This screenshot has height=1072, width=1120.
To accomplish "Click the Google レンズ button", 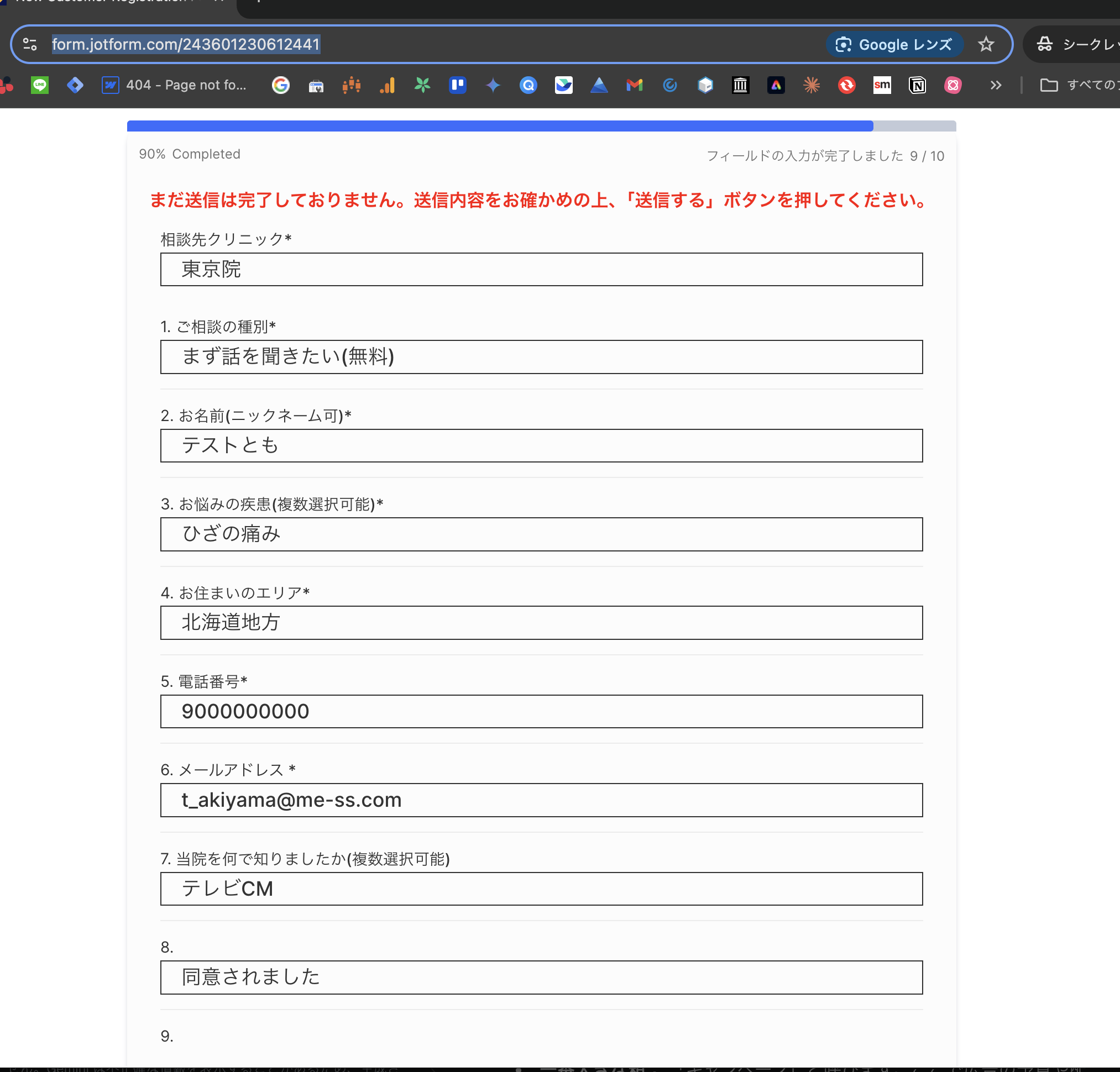I will pos(894,44).
